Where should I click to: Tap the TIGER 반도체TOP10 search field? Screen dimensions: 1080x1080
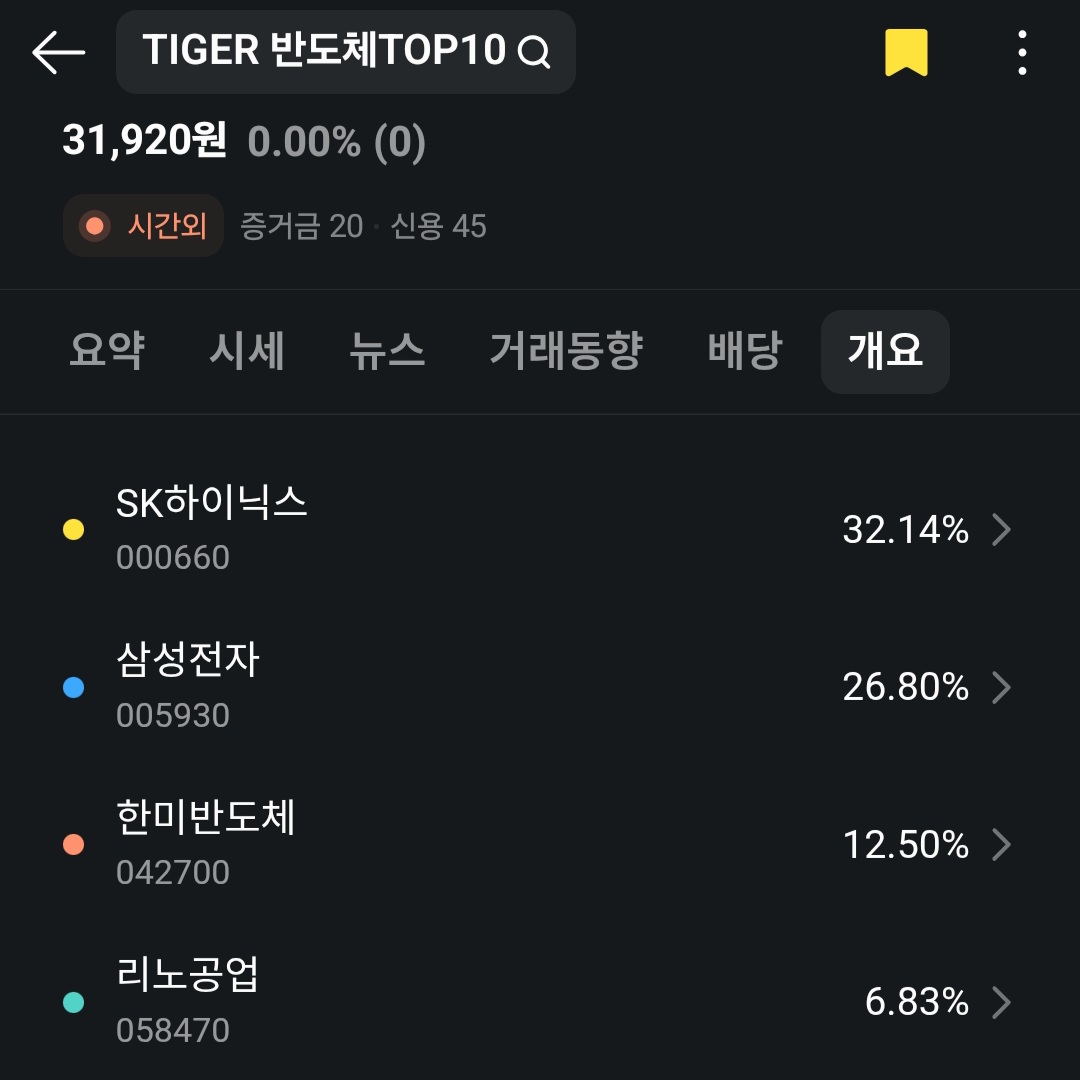point(325,52)
